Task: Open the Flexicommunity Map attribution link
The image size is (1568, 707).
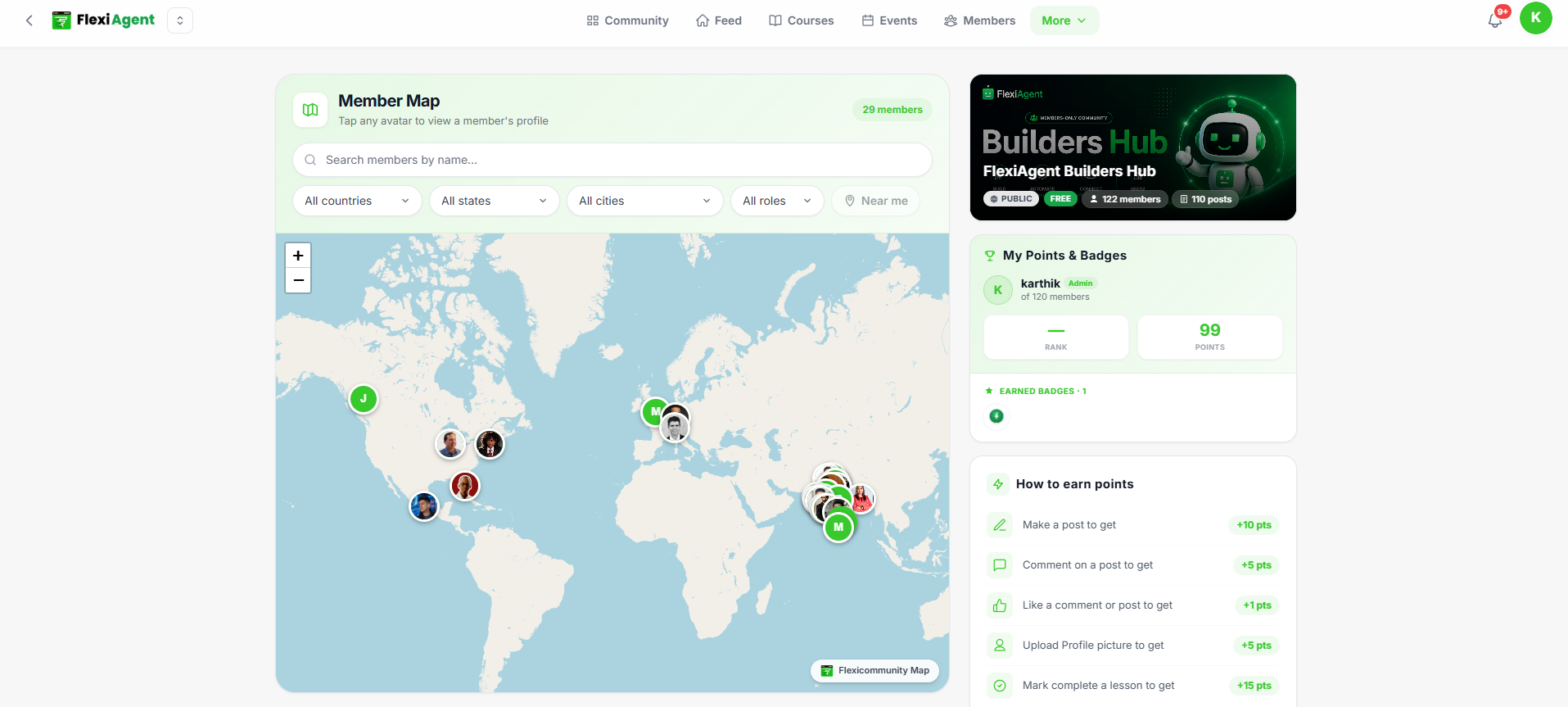Action: click(x=874, y=670)
